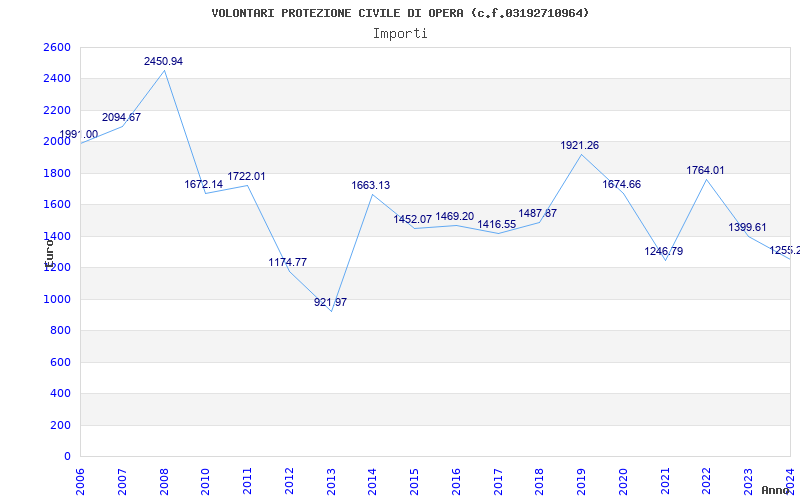Click the 1487.87 data label
This screenshot has width=800, height=500.
point(538,213)
